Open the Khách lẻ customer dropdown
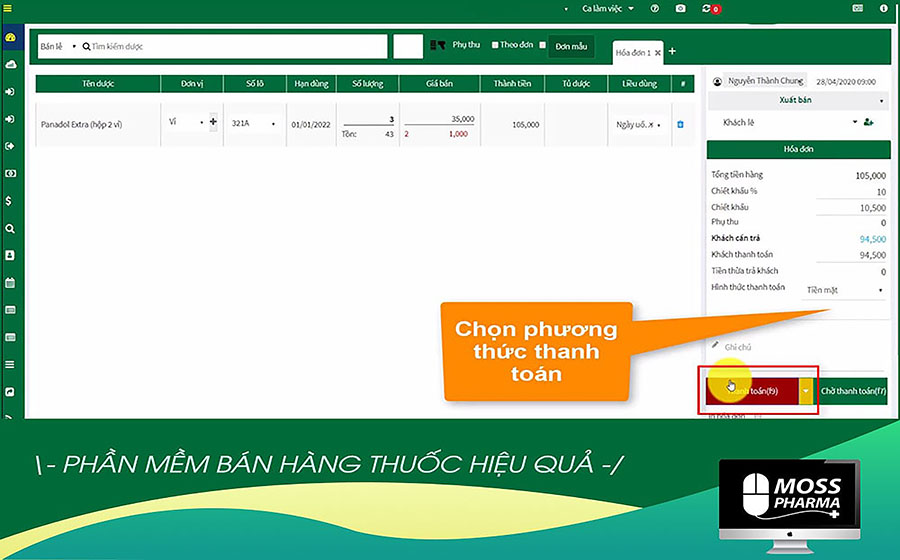 788,122
